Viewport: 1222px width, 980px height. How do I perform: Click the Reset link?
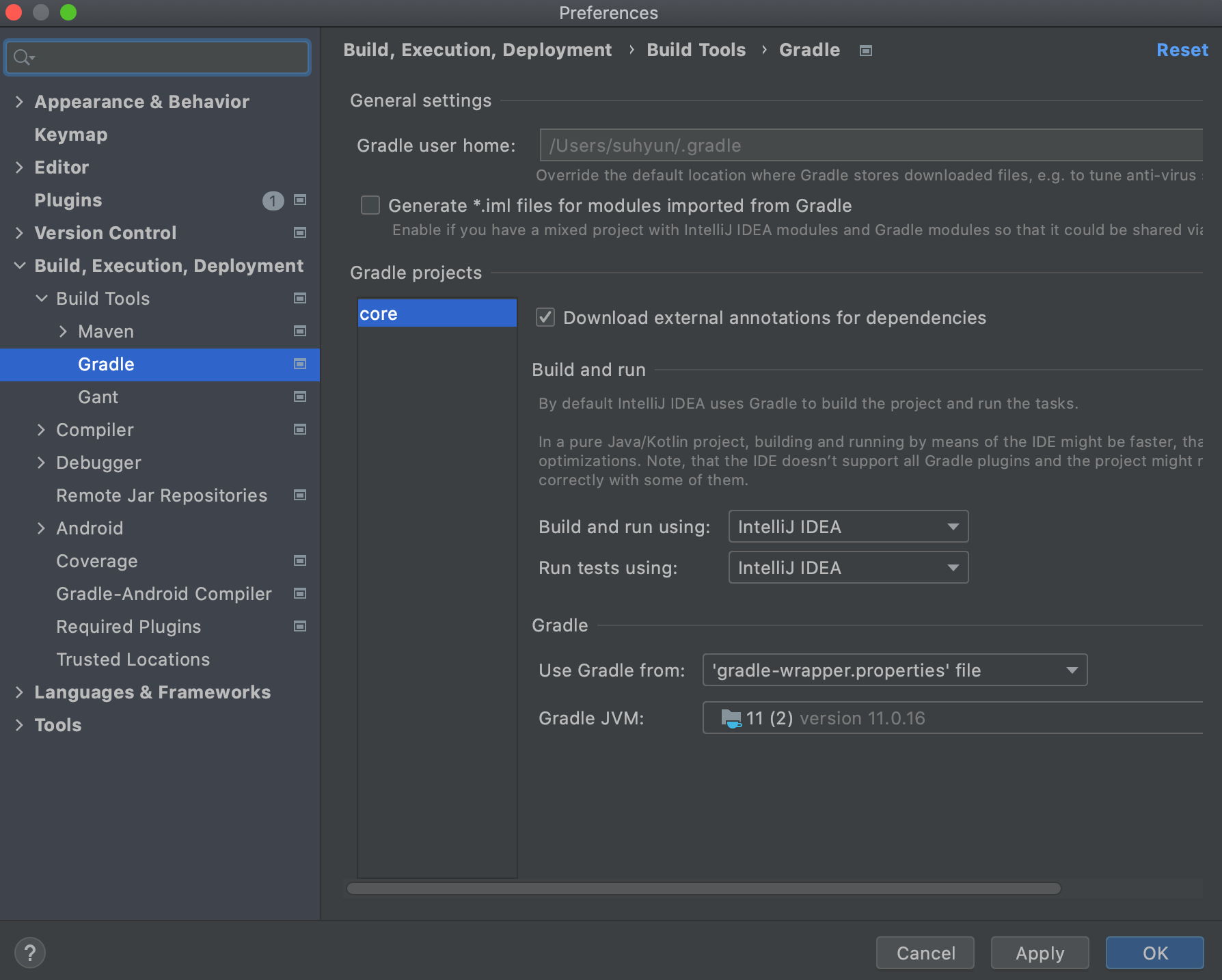pos(1182,50)
